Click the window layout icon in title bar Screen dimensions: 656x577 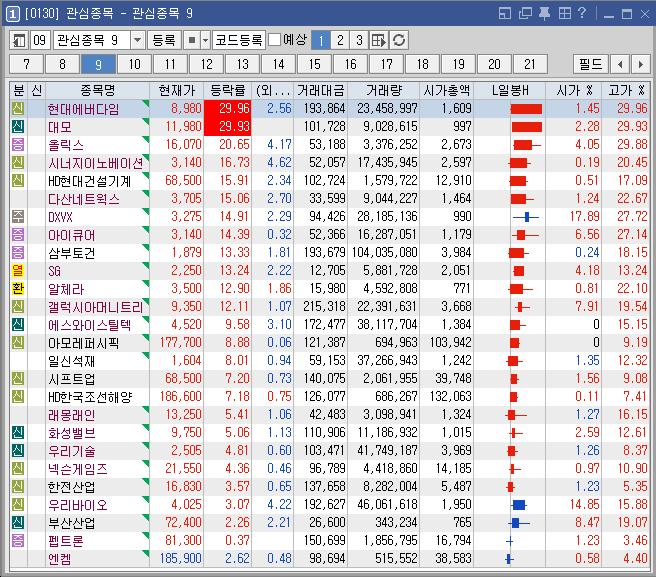[x=505, y=13]
